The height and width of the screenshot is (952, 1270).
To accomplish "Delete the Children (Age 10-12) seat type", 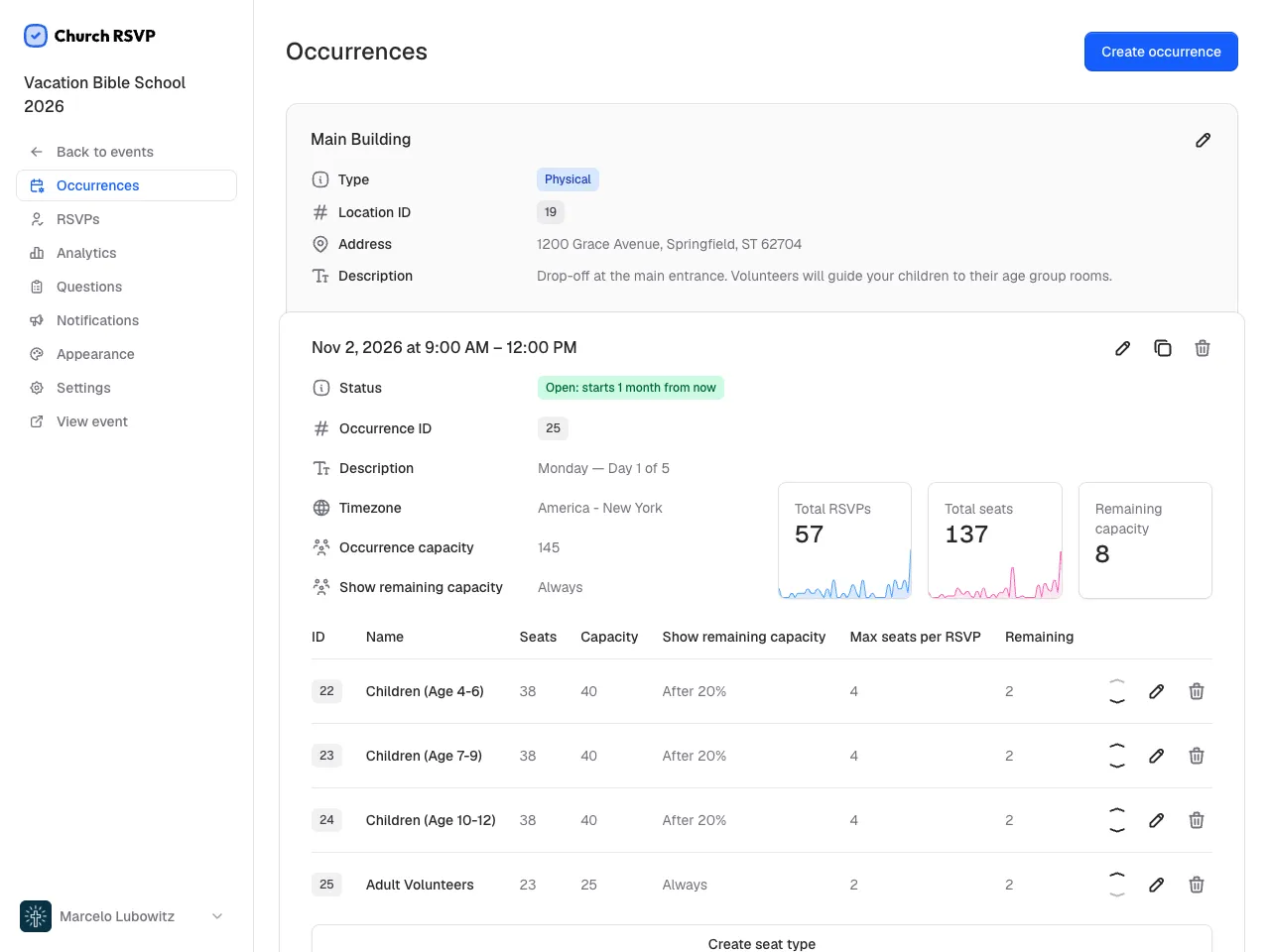I will click(1197, 820).
